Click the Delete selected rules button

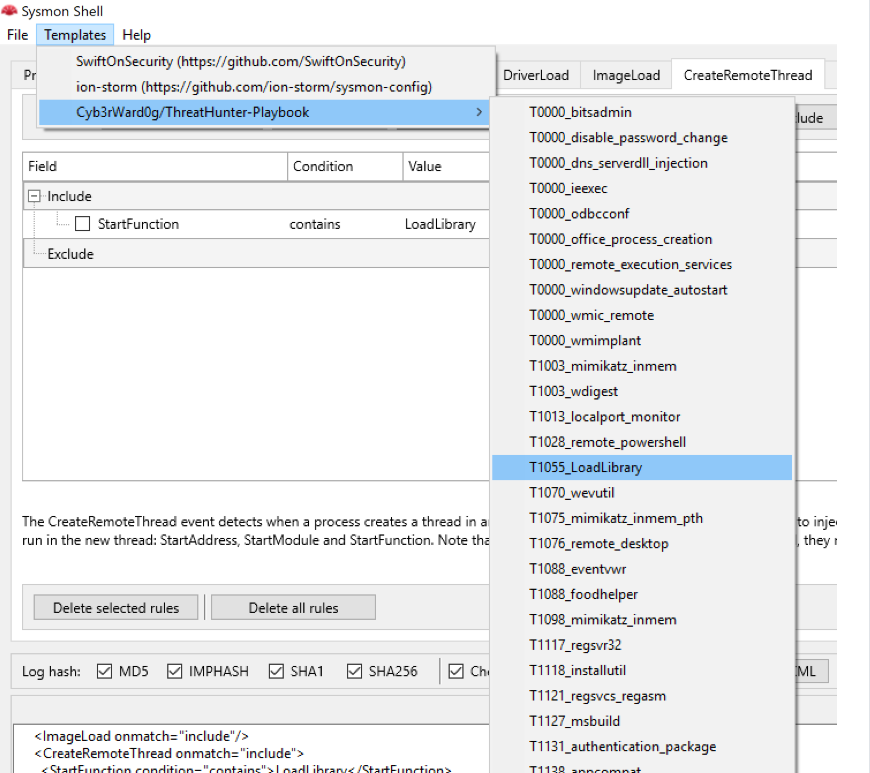pos(115,607)
